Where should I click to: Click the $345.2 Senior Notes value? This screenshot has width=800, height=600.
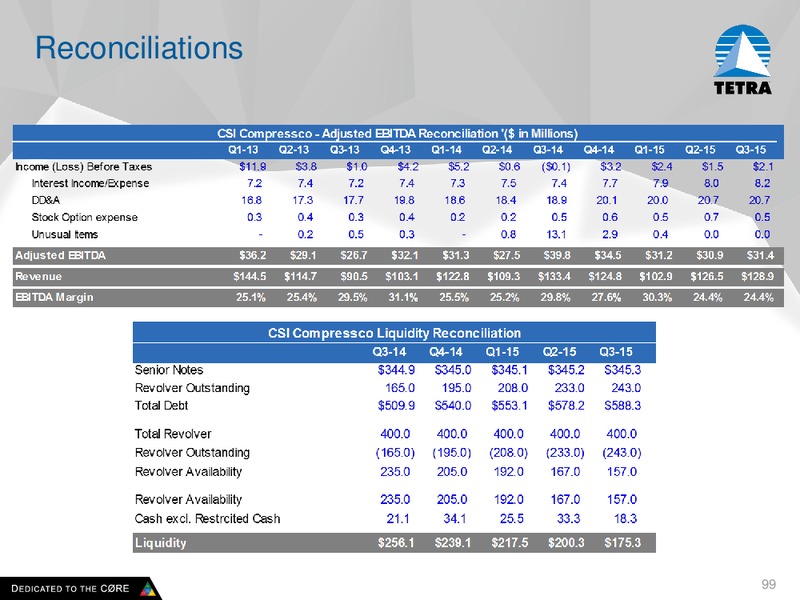click(x=566, y=370)
